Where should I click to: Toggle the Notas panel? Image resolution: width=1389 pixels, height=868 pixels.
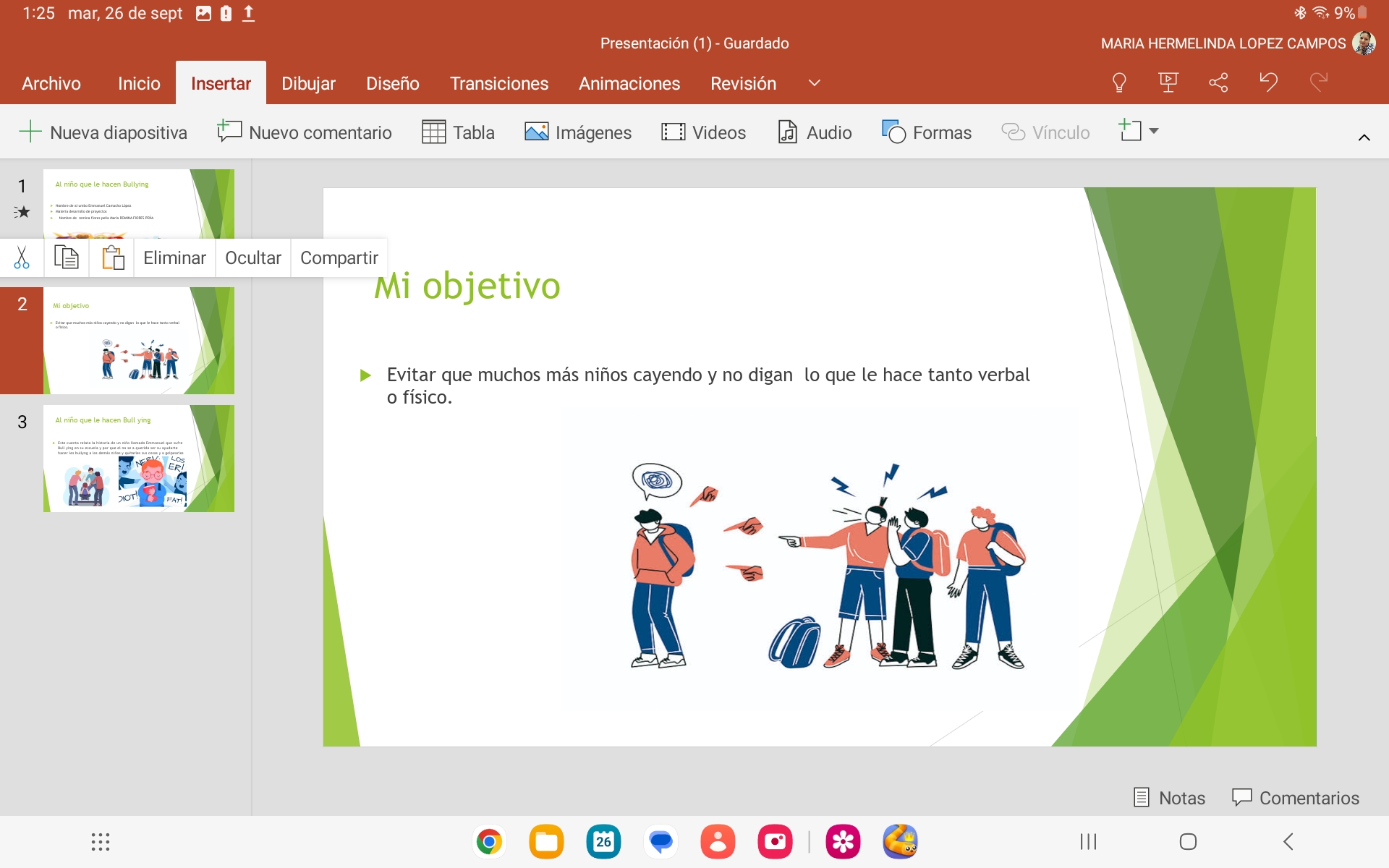coord(1169,798)
